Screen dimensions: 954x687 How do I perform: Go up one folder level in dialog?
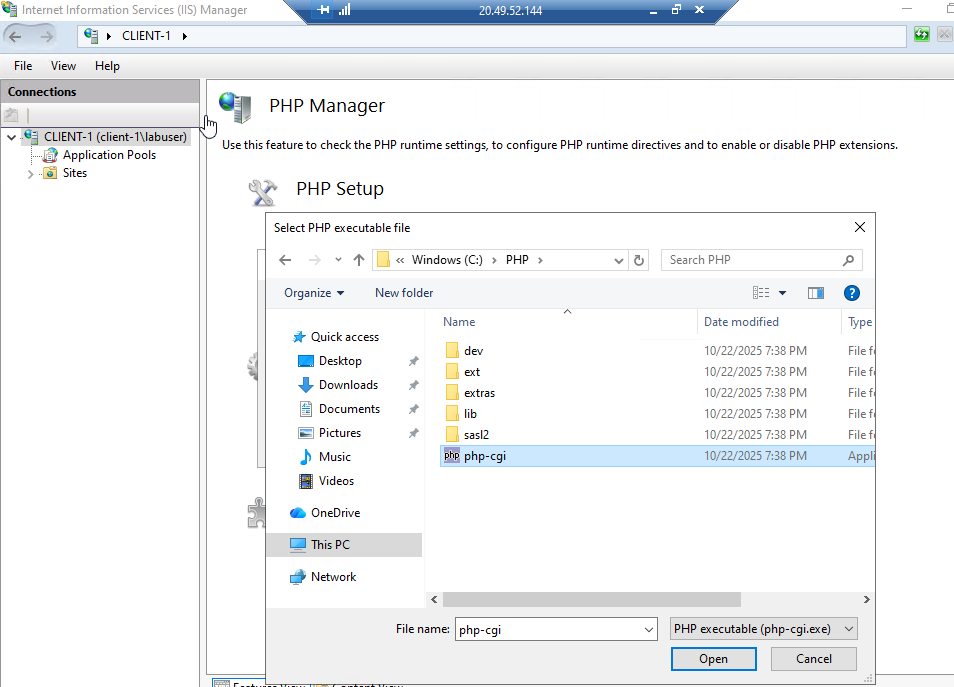pyautogui.click(x=359, y=260)
